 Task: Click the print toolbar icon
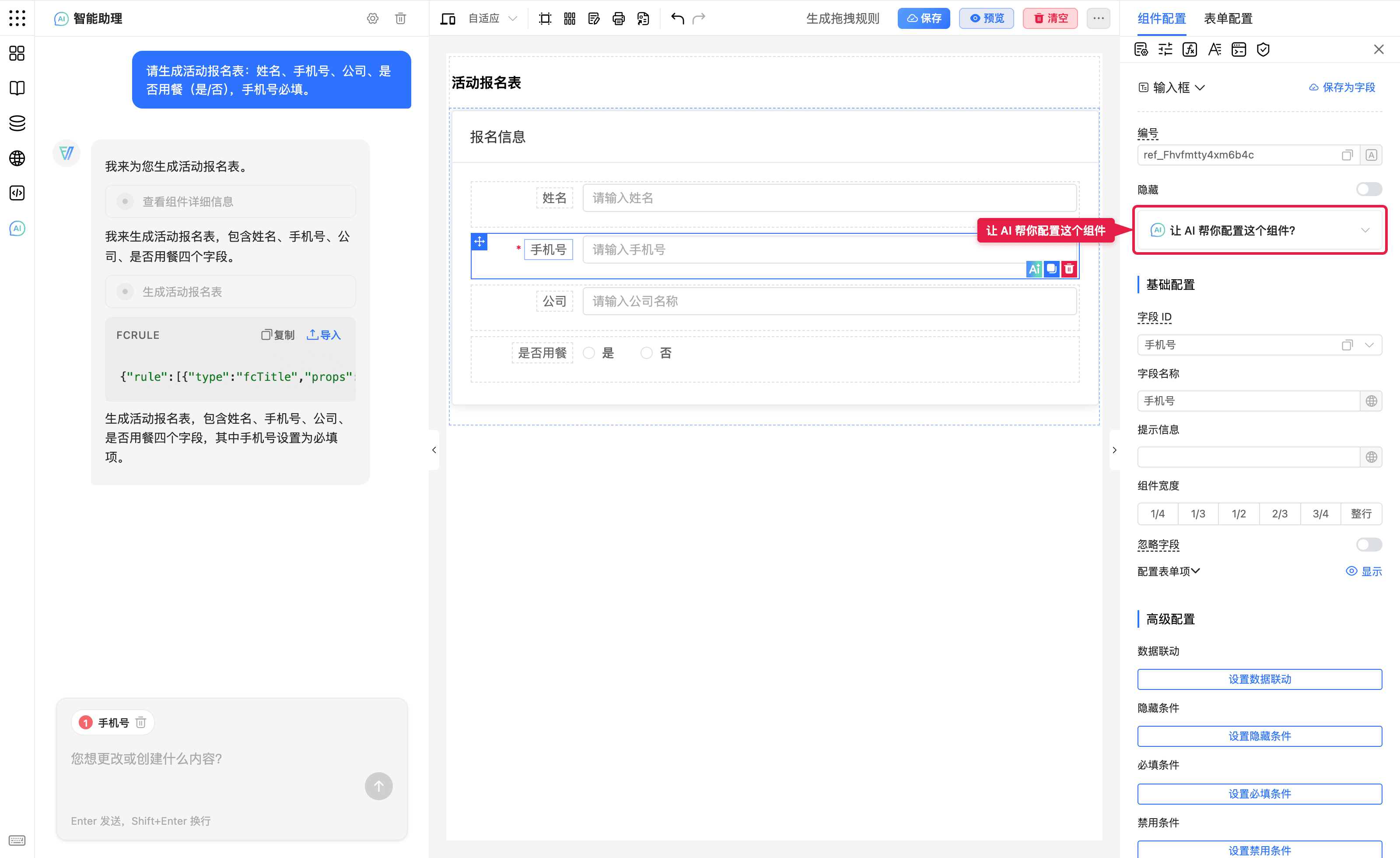click(x=619, y=19)
